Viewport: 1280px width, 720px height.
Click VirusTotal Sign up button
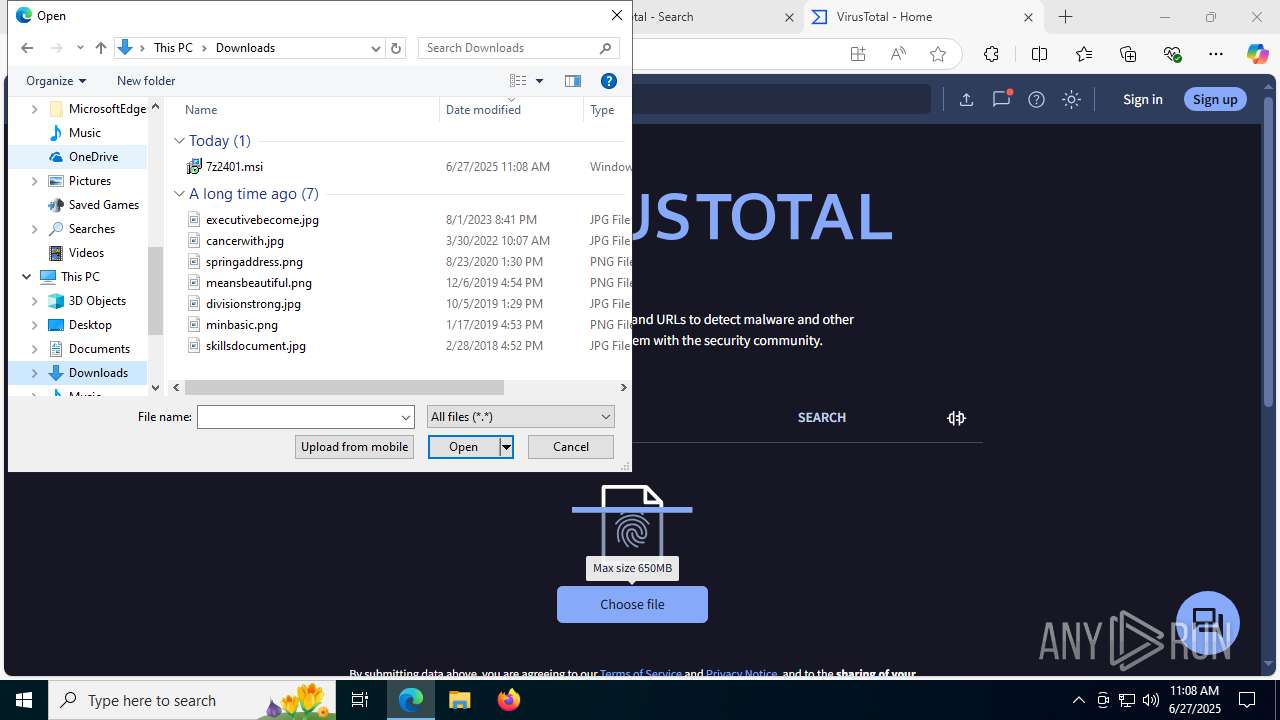tap(1215, 99)
